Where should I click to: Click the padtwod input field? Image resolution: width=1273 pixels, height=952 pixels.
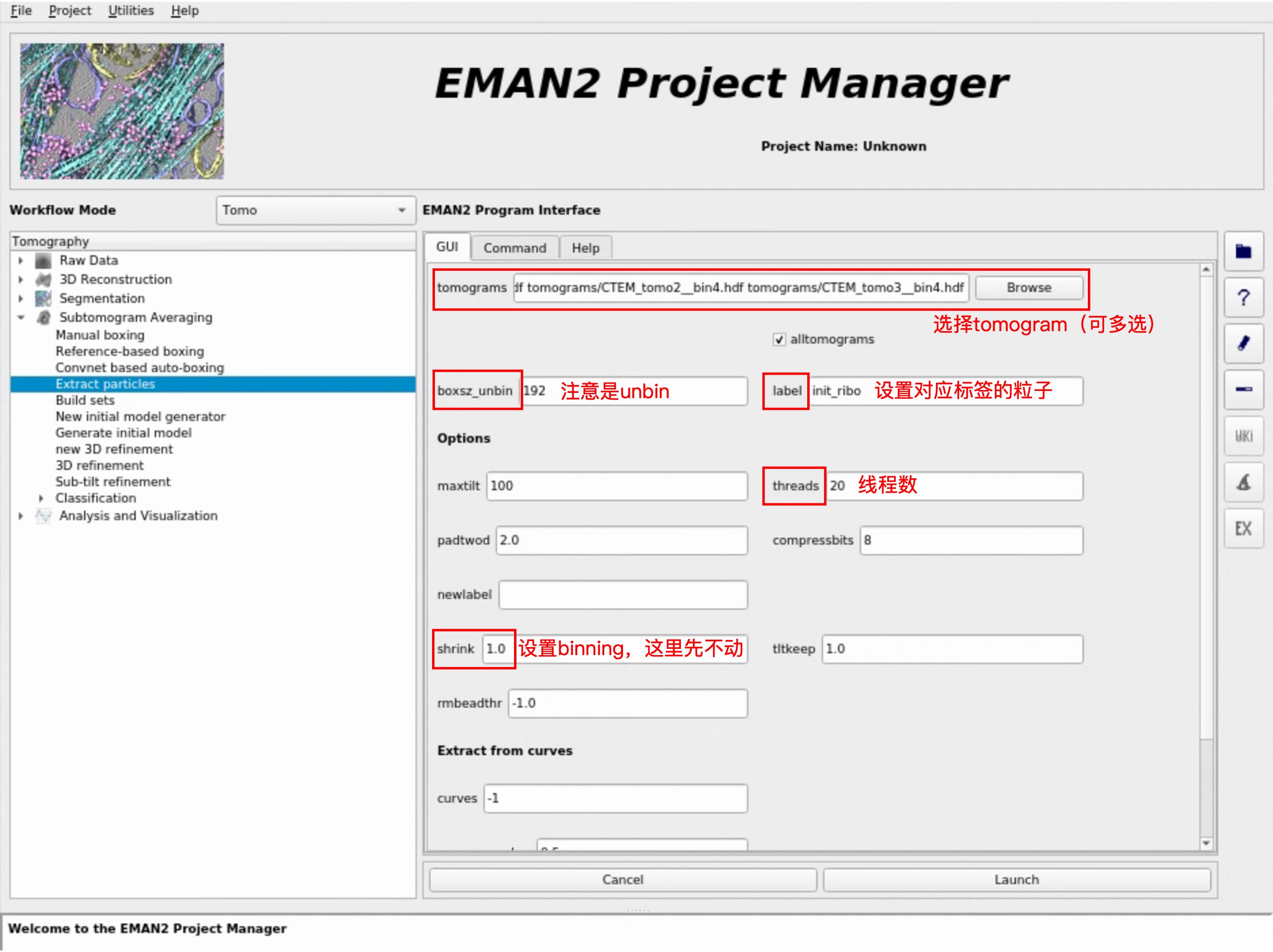tap(622, 541)
